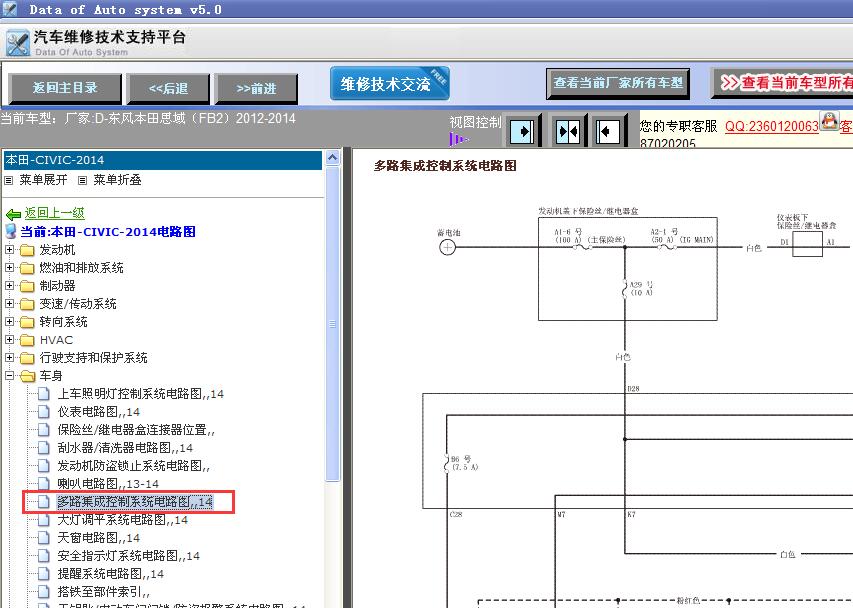Viewport: 853px width, 608px height.
Task: Open 安全指示灯系统电路图 entry
Action: (129, 555)
